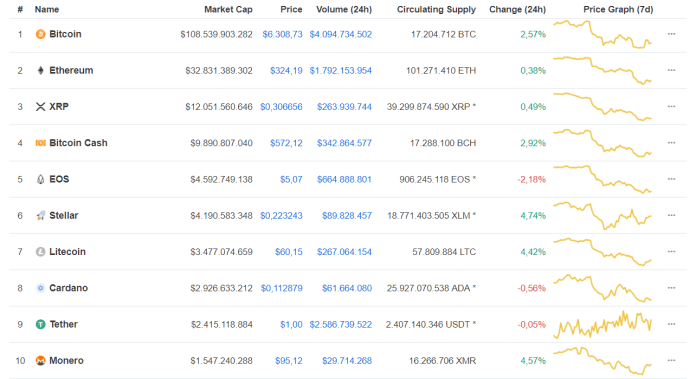Viewport: 696px width, 379px height.
Task: Open Cardano 7-day price graph
Action: [602, 288]
